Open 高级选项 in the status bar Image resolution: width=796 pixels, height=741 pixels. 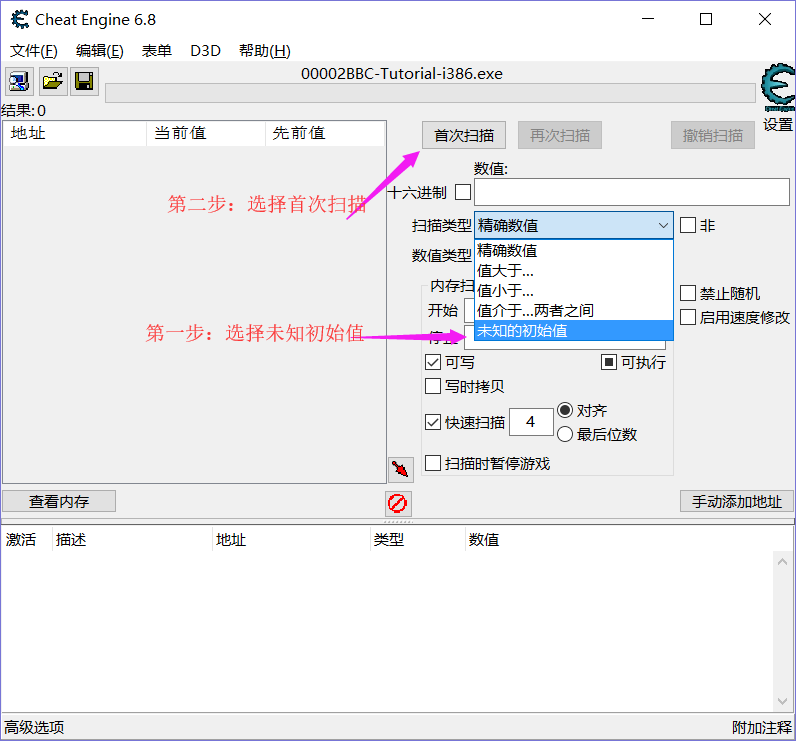[35, 727]
